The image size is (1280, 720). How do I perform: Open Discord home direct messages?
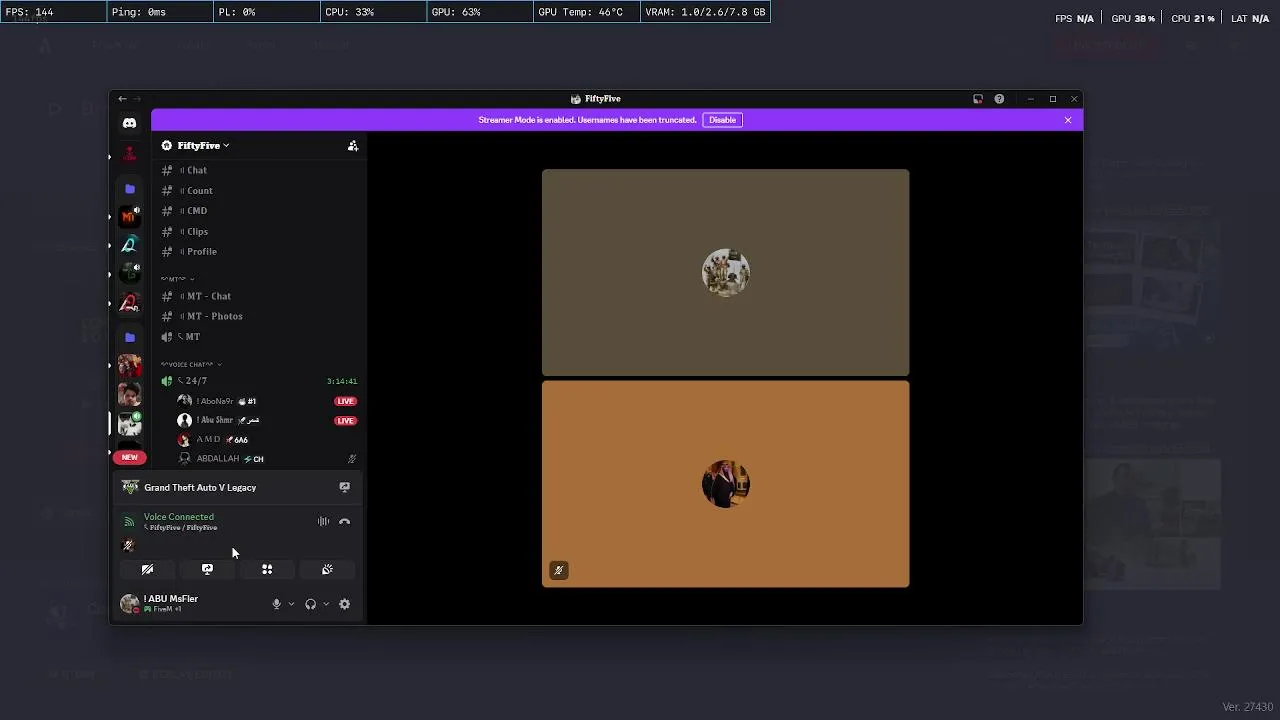pyautogui.click(x=129, y=123)
